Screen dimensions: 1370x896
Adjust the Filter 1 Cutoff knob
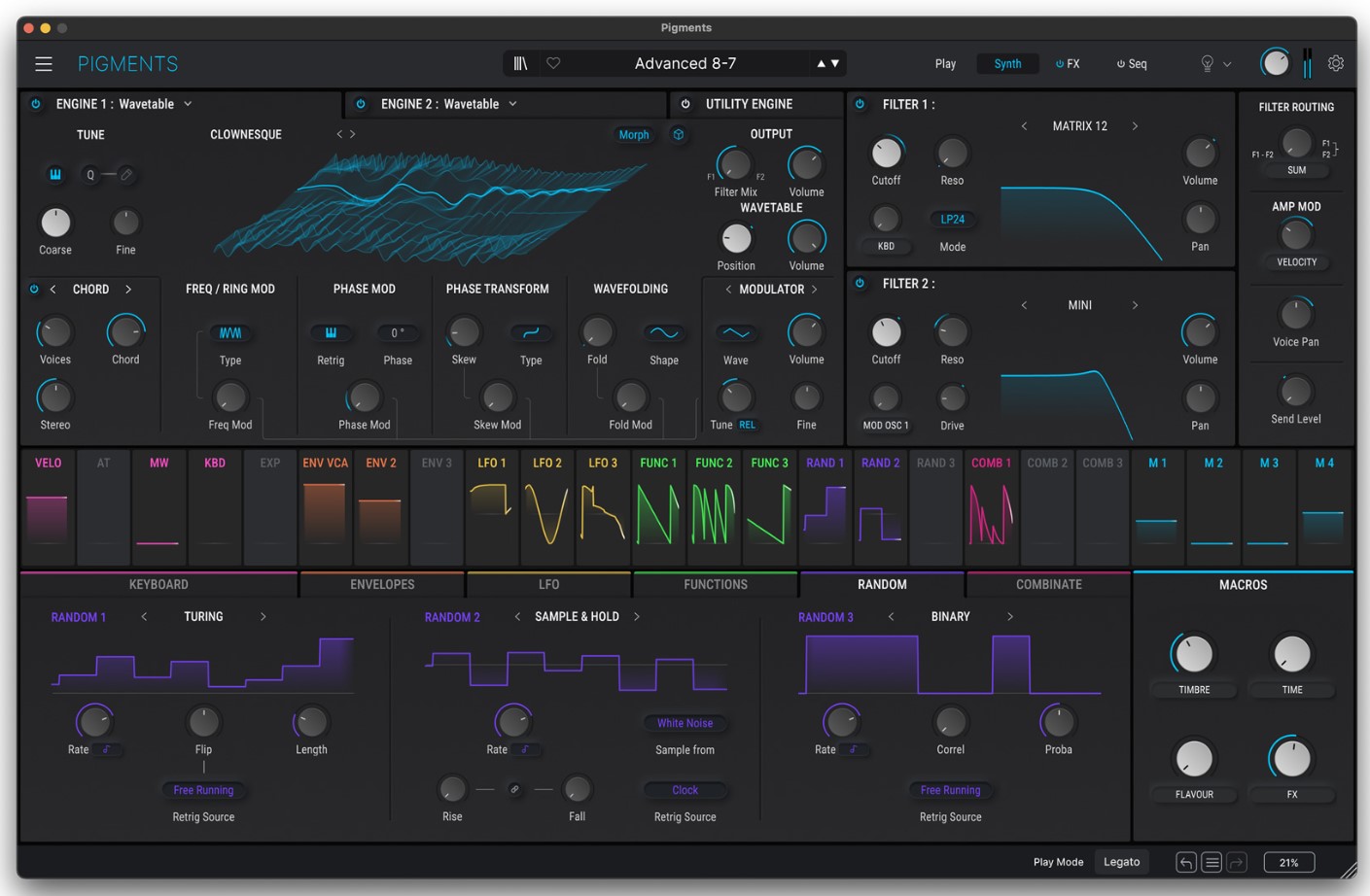click(886, 153)
